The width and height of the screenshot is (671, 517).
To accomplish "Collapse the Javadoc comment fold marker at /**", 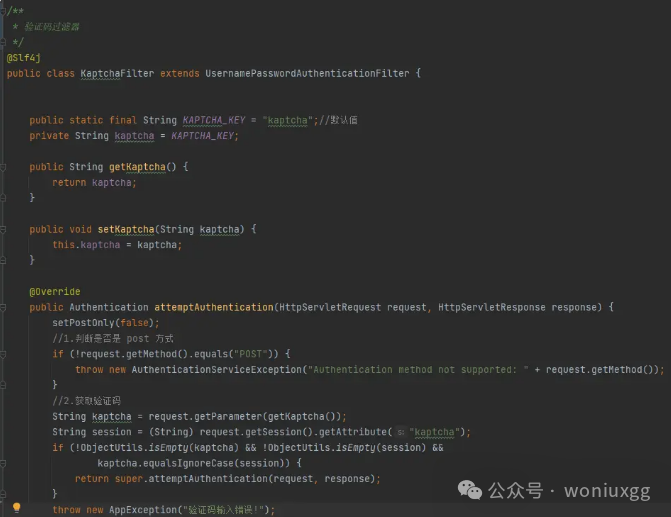I will pyautogui.click(x=3, y=11).
